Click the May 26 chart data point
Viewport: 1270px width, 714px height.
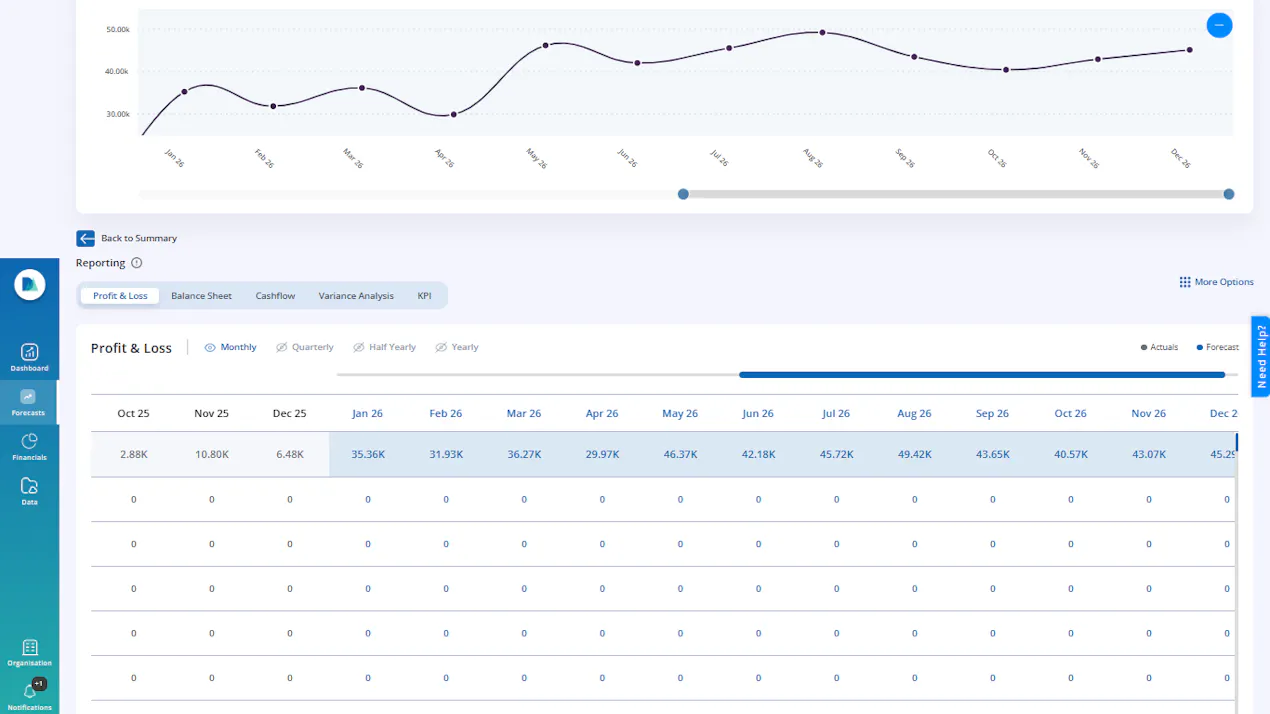(546, 46)
